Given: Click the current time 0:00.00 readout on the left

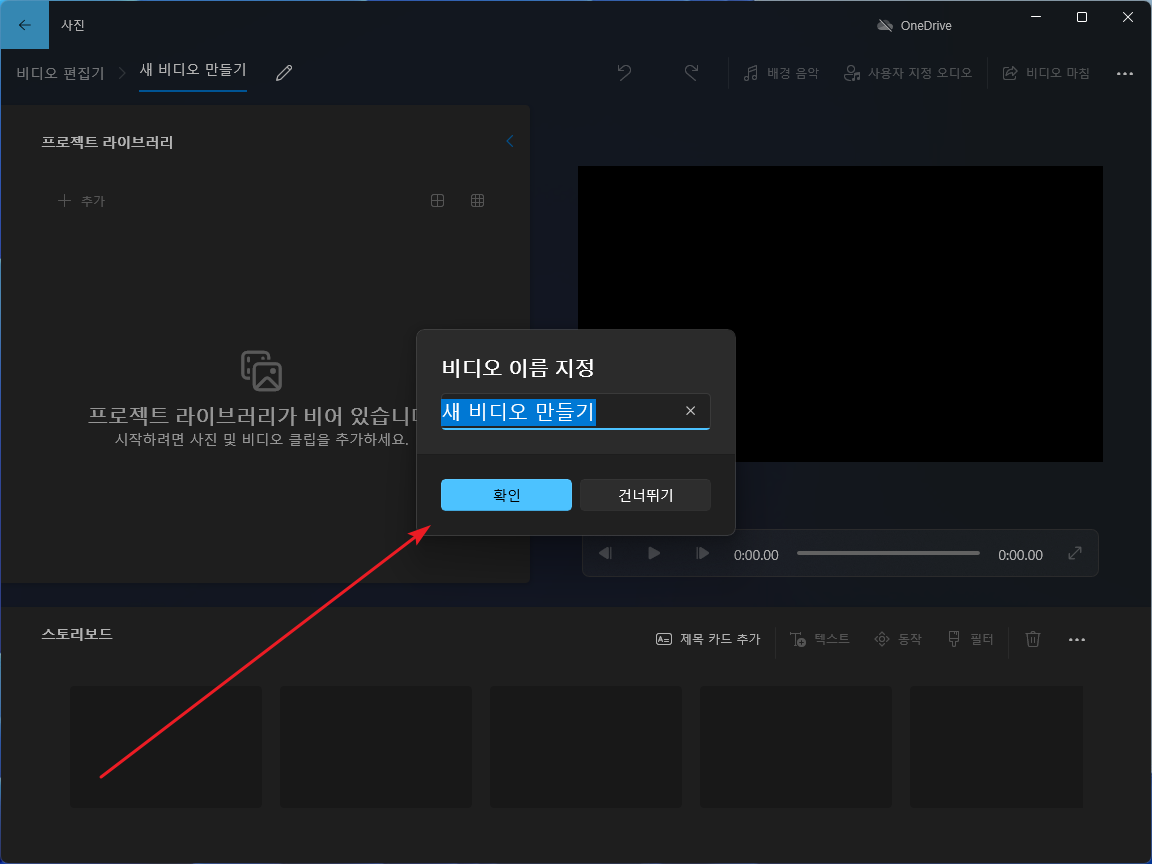Looking at the screenshot, I should point(756,555).
